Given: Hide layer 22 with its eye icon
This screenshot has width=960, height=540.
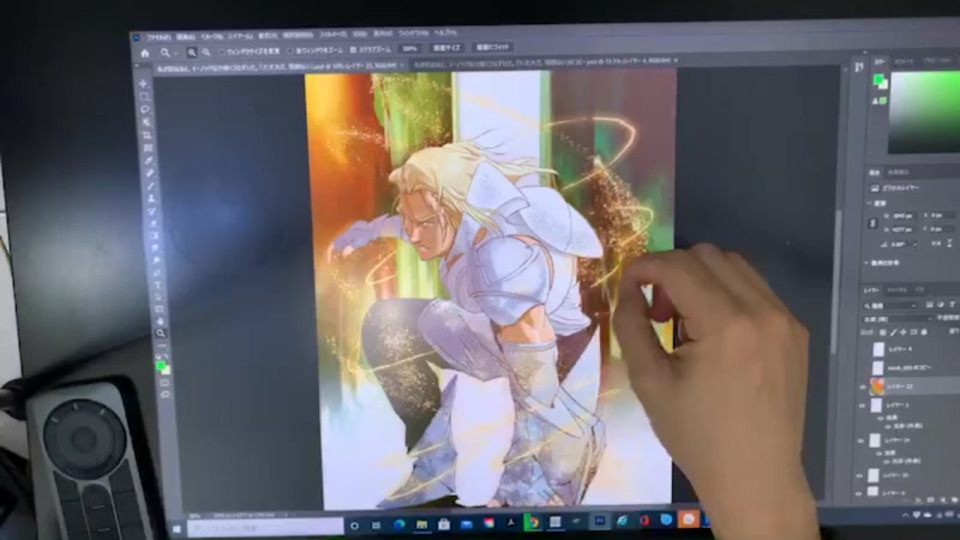Looking at the screenshot, I should tap(863, 387).
